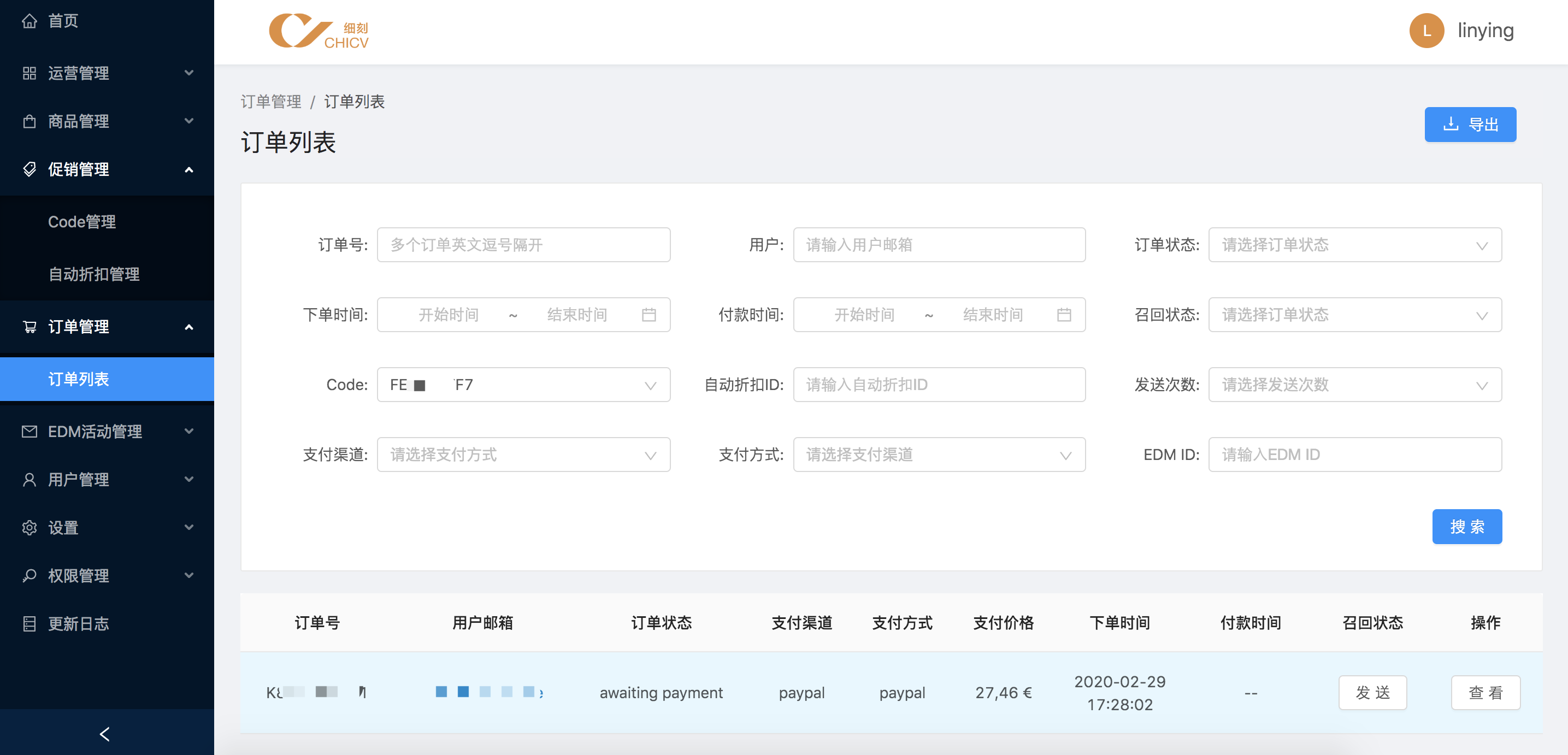Expand the 设置 menu chevron
Screen dimensions: 1568x755
[188, 528]
